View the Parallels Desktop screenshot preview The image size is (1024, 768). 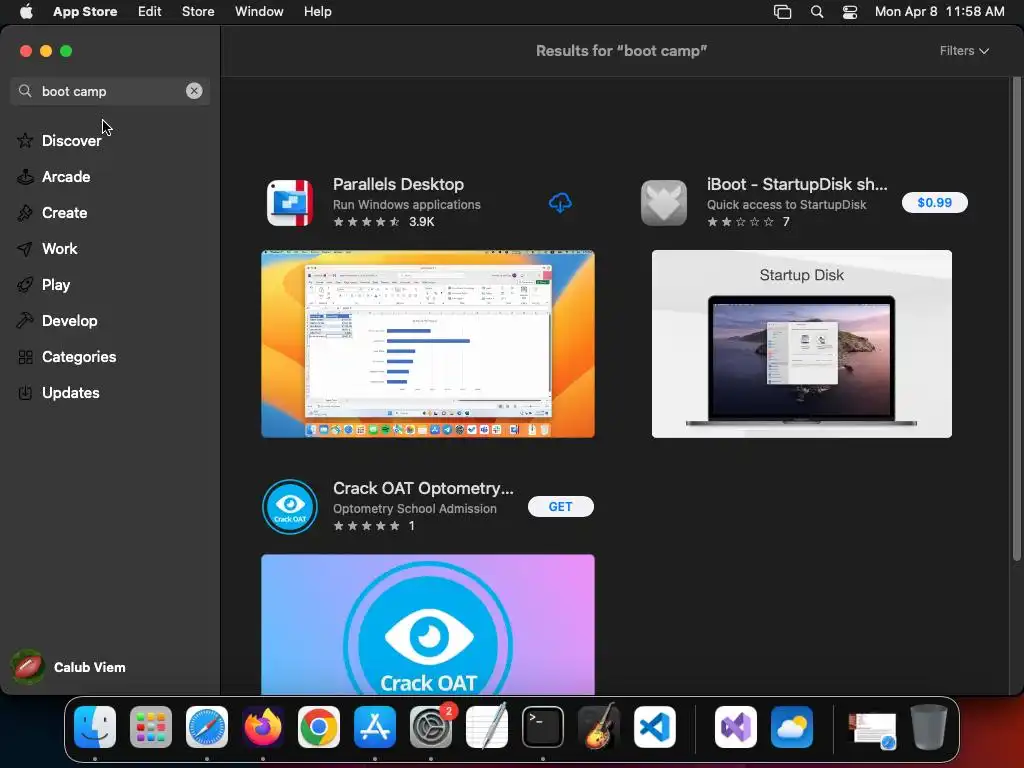point(428,344)
